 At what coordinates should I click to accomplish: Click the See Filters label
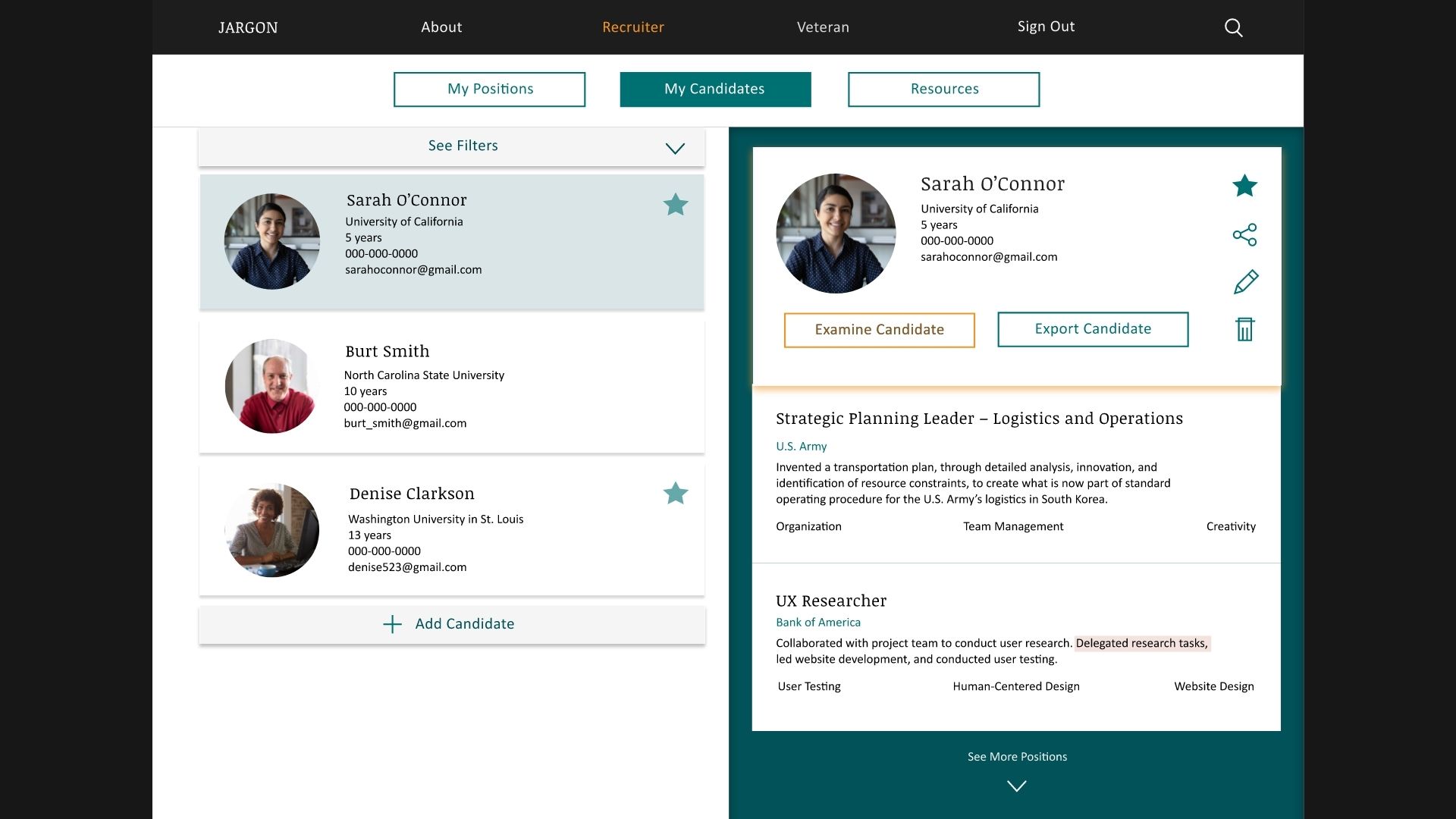(x=463, y=146)
